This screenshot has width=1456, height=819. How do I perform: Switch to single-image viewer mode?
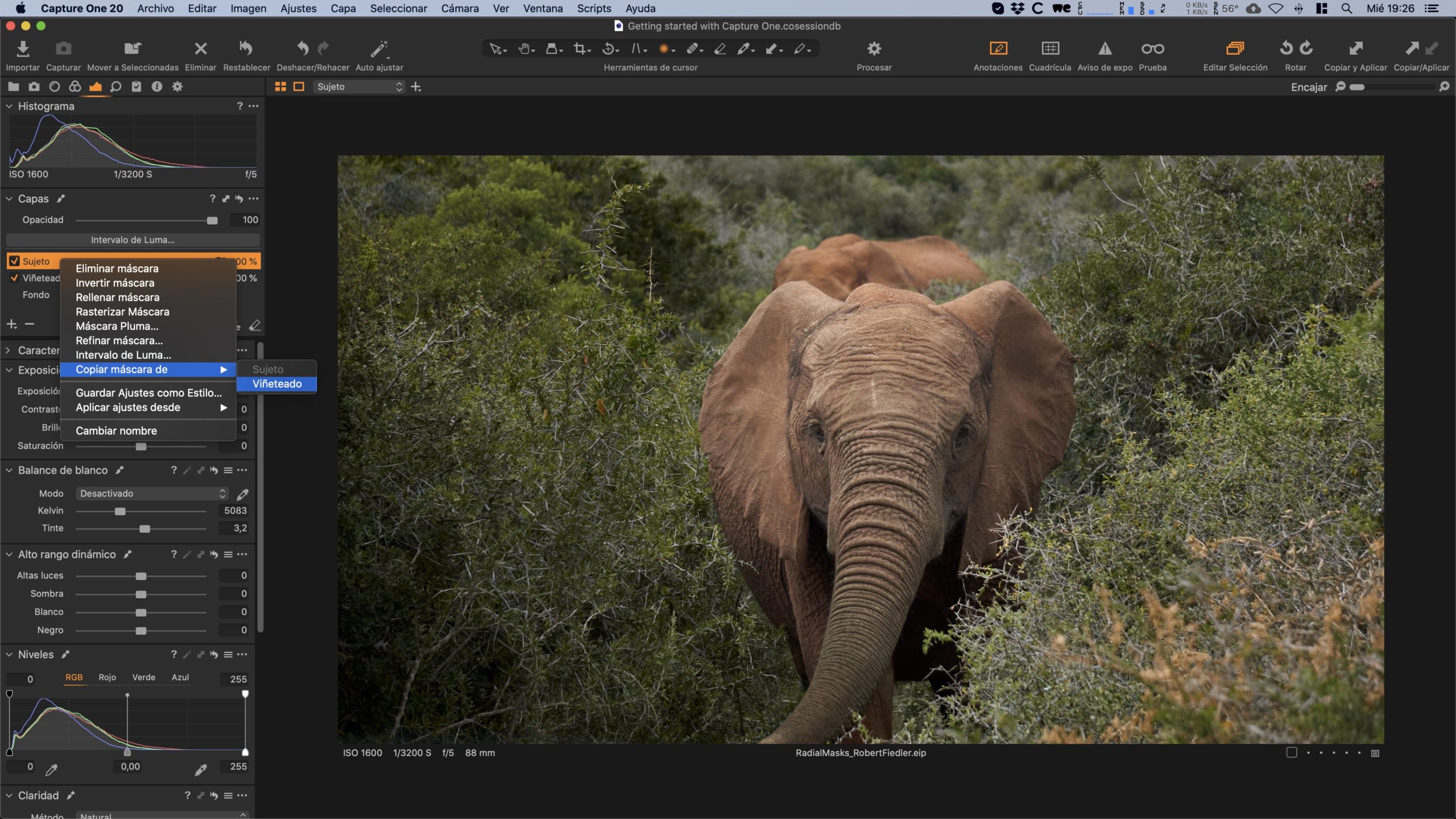[299, 86]
